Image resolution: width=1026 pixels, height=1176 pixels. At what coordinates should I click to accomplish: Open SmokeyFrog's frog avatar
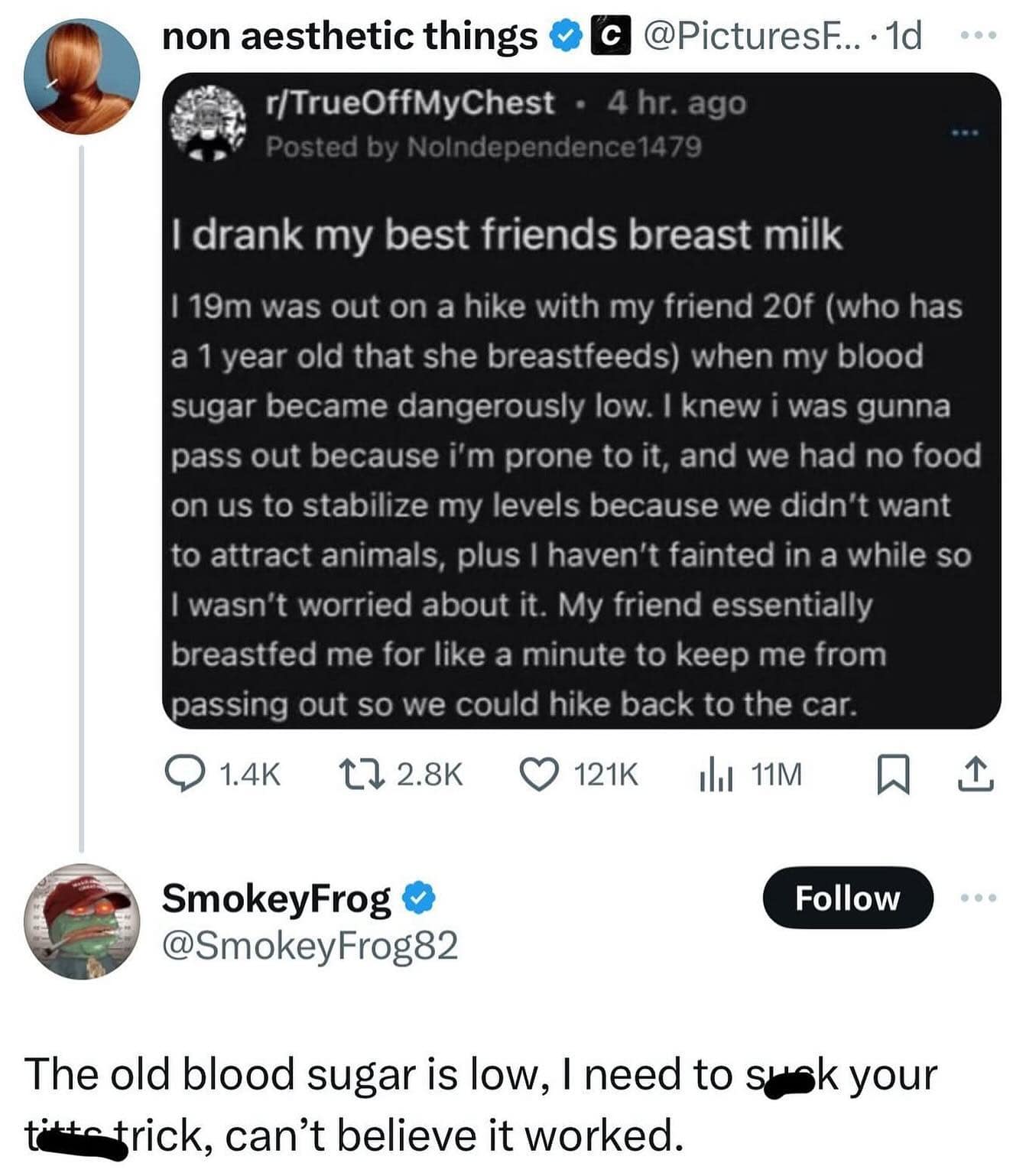coord(82,921)
